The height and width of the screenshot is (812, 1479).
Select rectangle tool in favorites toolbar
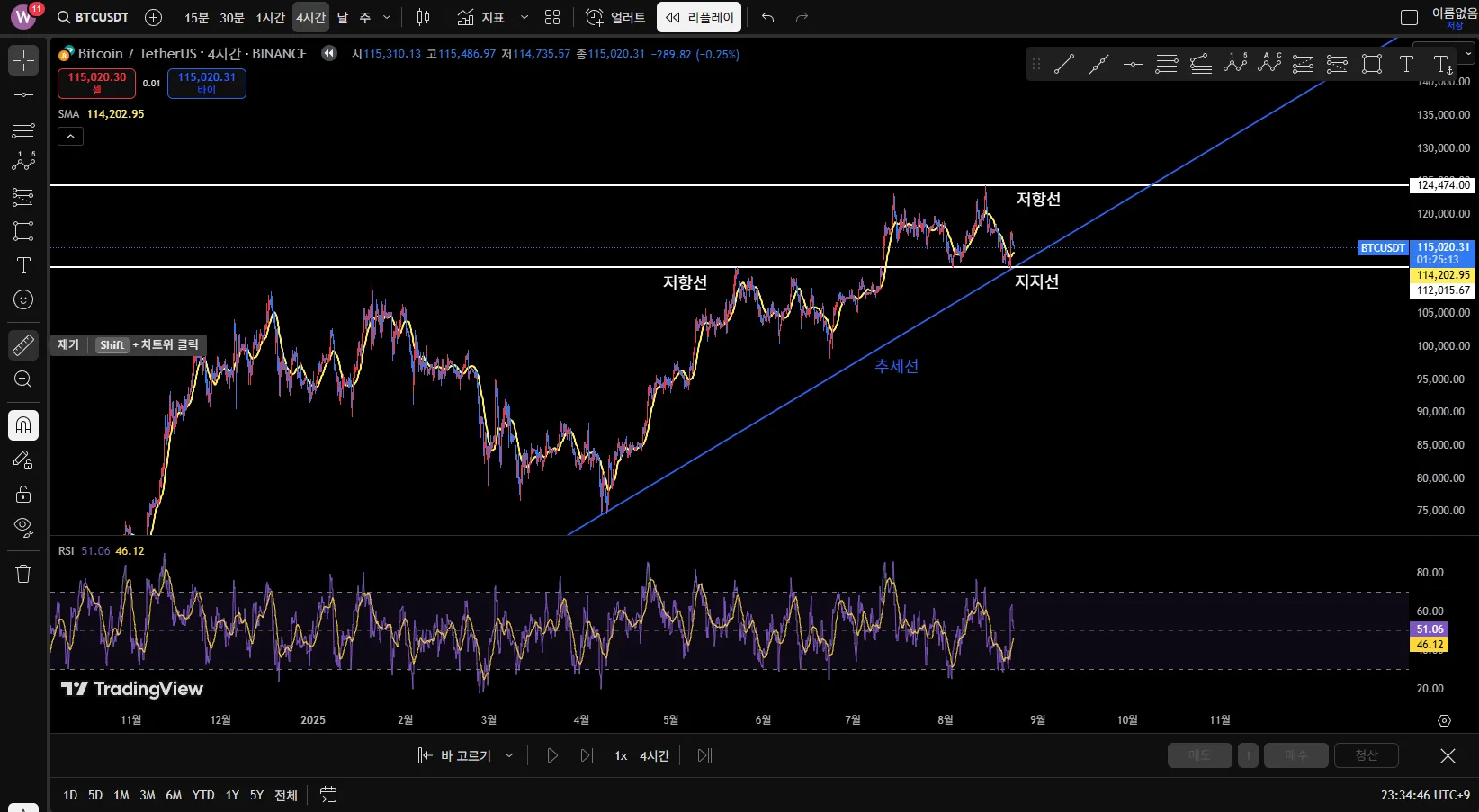(1372, 64)
